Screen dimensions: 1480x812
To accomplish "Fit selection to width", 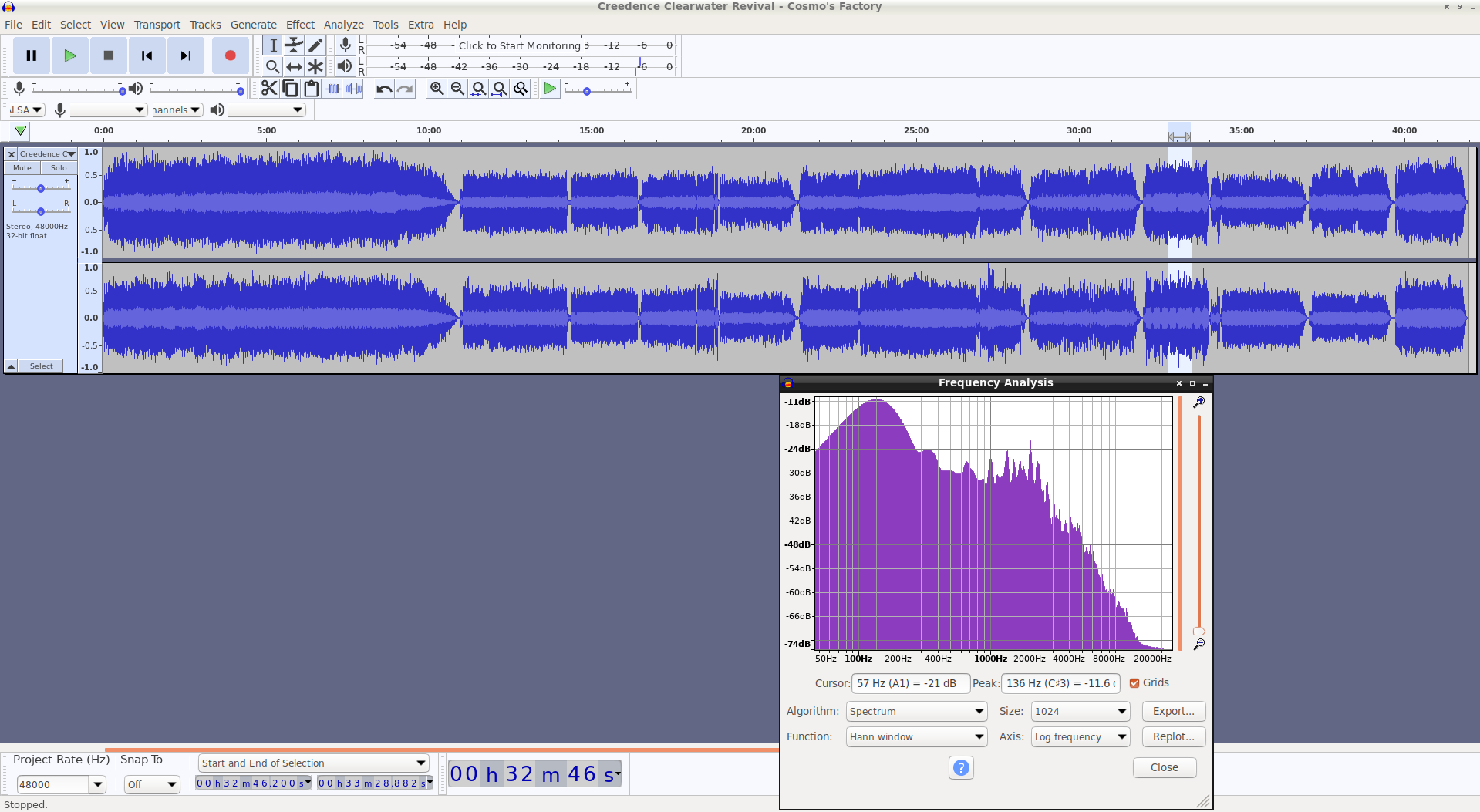I will pos(478,89).
